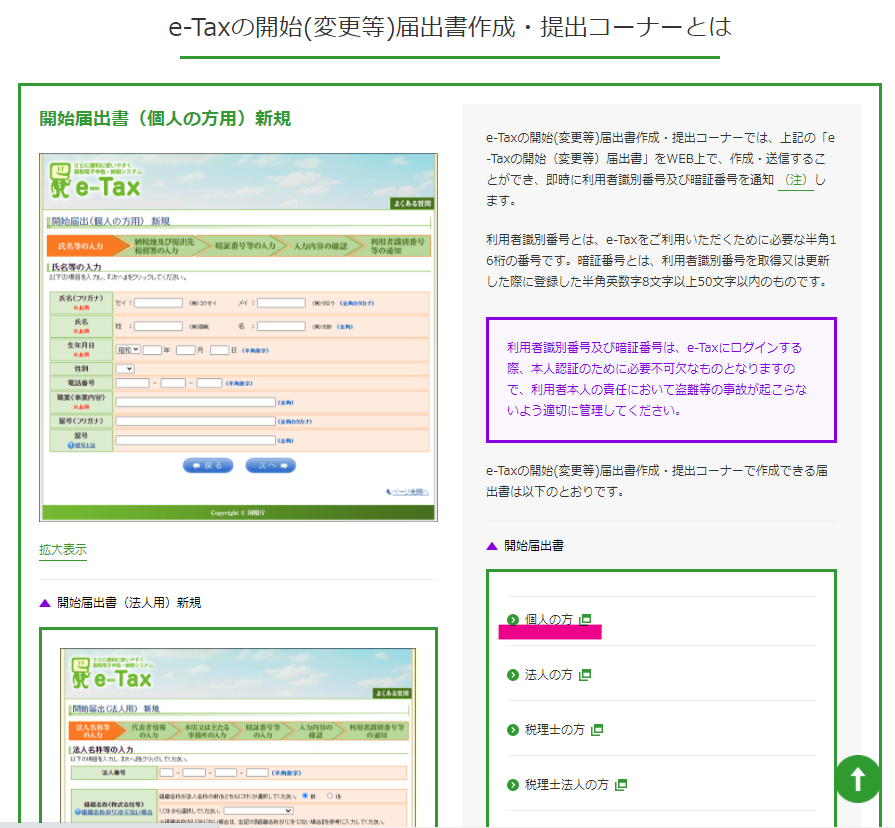The image size is (895, 828).
Task: Open the 法人の方 link
Action: 548,675
